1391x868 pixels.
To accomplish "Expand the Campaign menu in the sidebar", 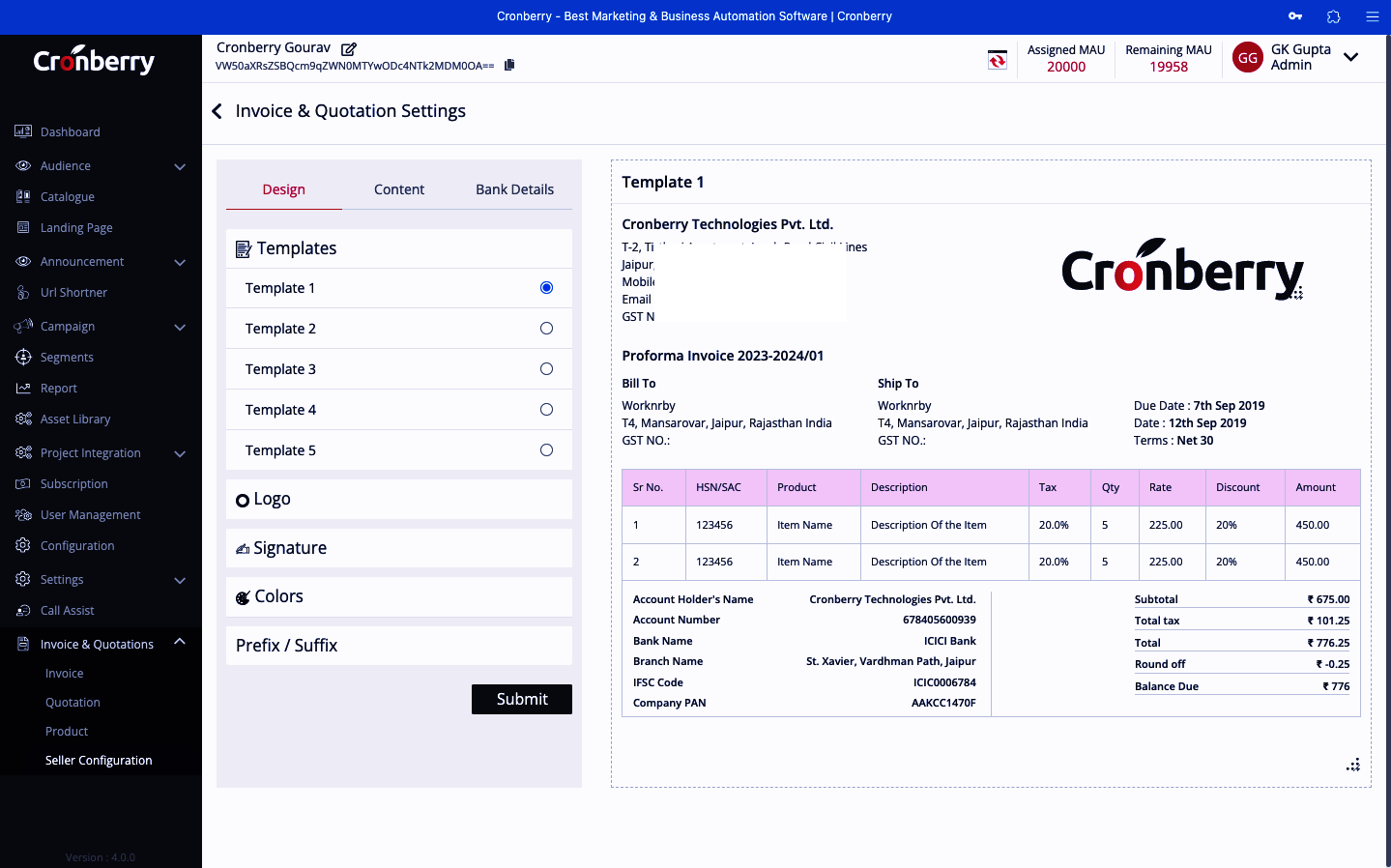I will coord(179,327).
